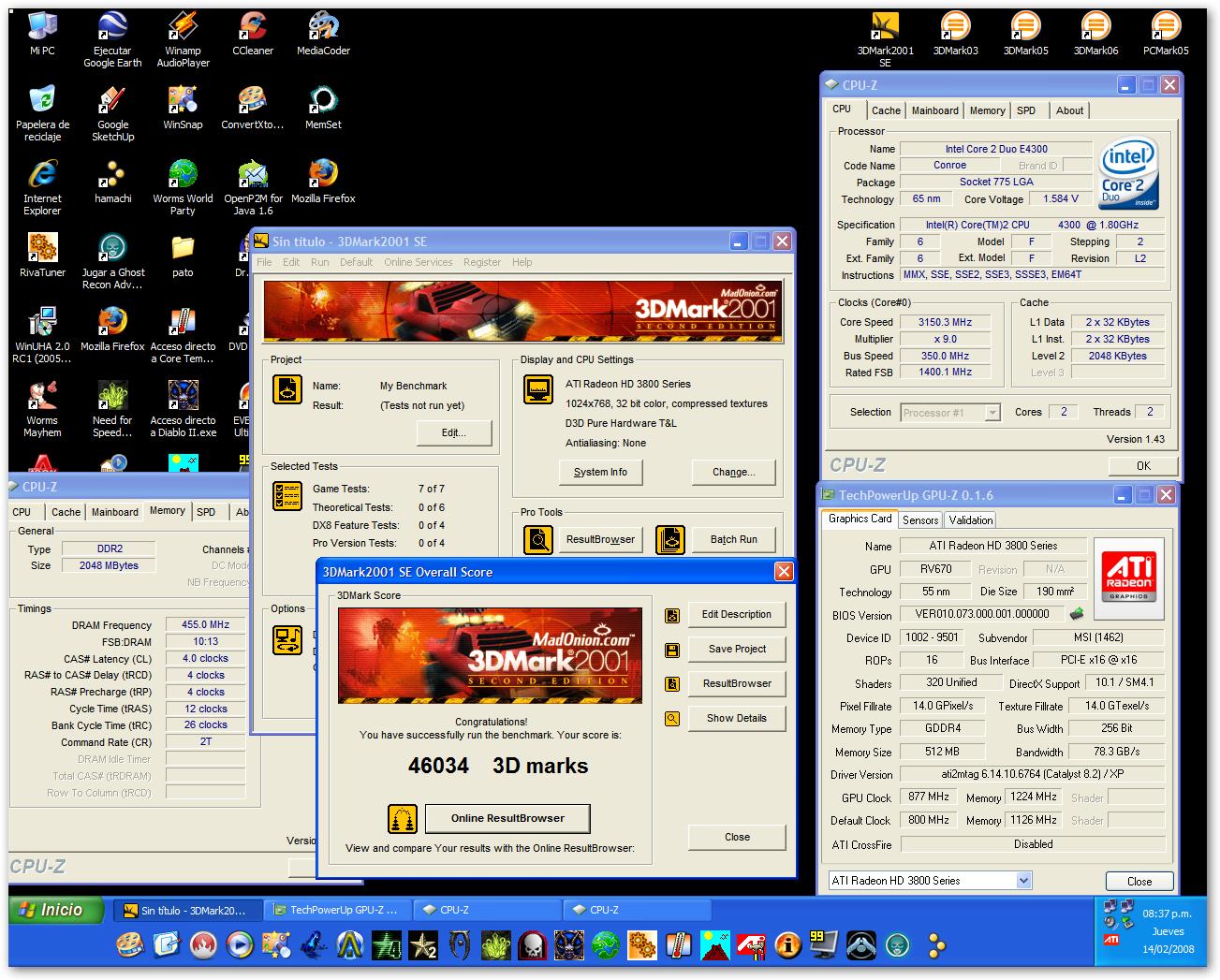Open the 3DMark06 desktop shortcut
1220x980 pixels.
(1095, 34)
